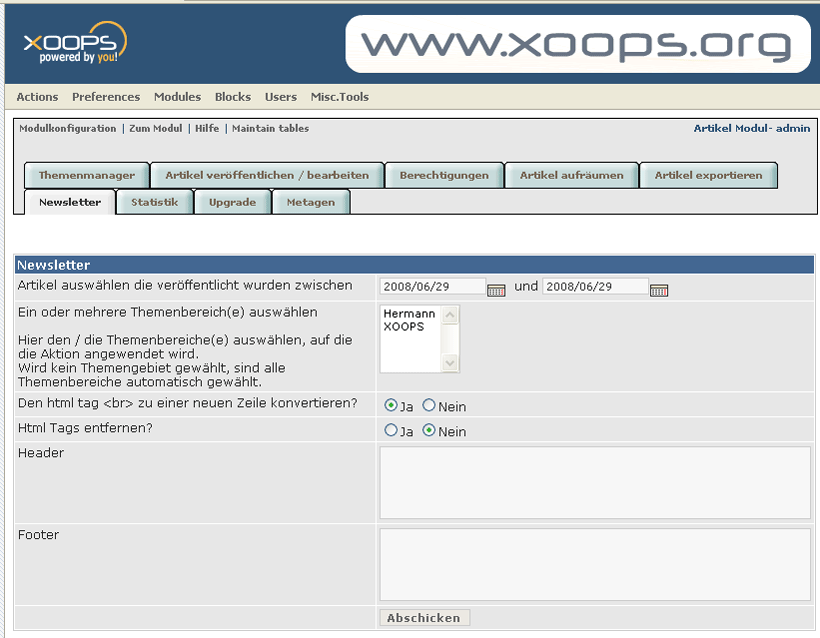This screenshot has width=820, height=638.
Task: Open the Metagen tab
Action: [311, 202]
